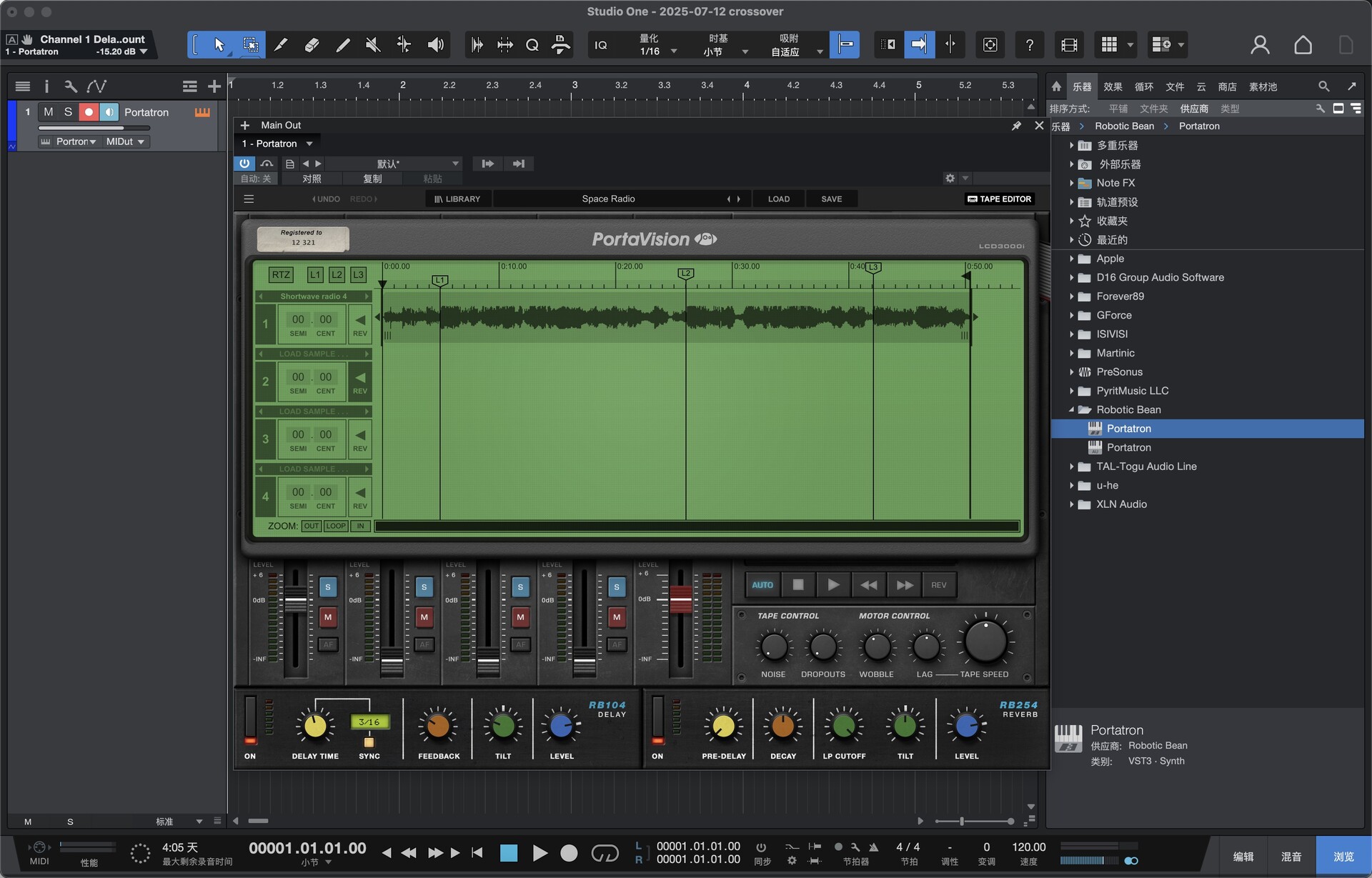Screen dimensions: 1372x878
Task: Select the Paint (pencil) tool
Action: click(342, 45)
